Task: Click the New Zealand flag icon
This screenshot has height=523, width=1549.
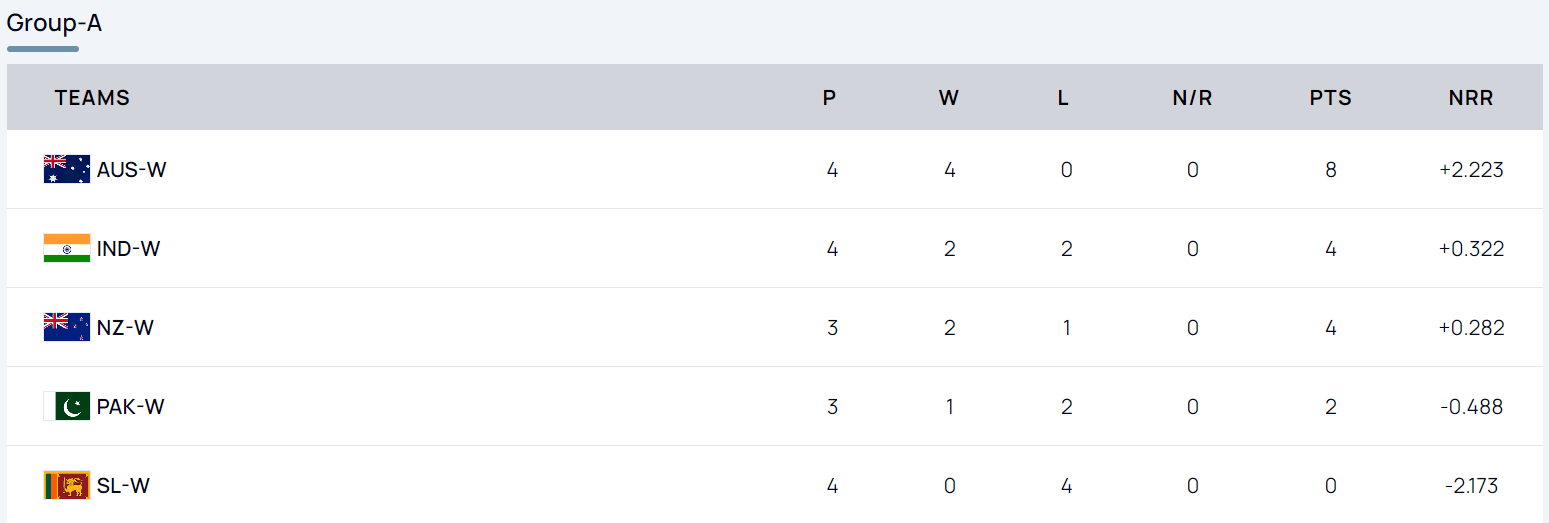Action: click(67, 327)
